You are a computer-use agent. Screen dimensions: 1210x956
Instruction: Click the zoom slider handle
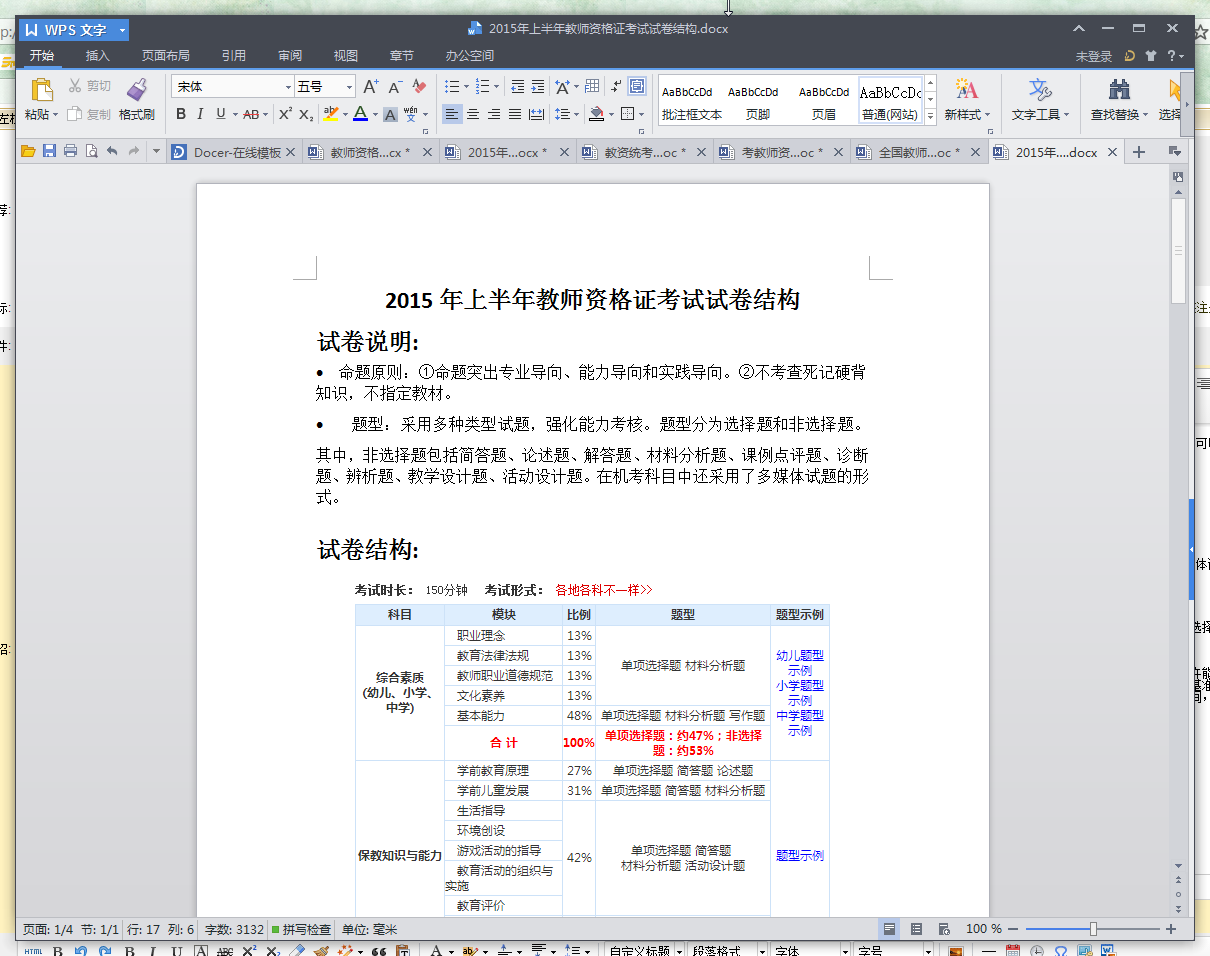[x=1094, y=929]
